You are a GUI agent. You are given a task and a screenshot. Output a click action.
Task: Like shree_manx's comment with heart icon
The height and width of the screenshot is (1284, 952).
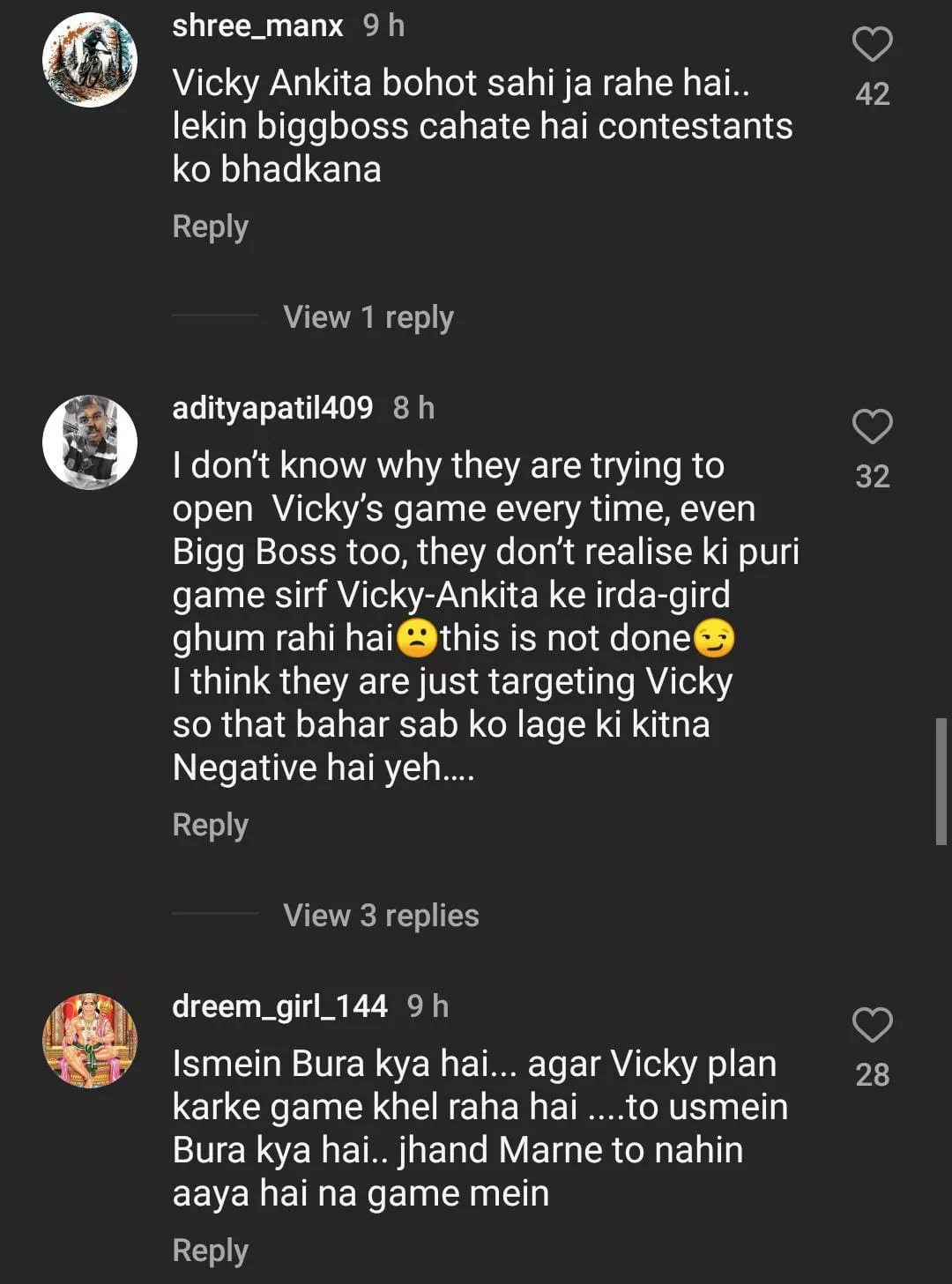tap(872, 44)
